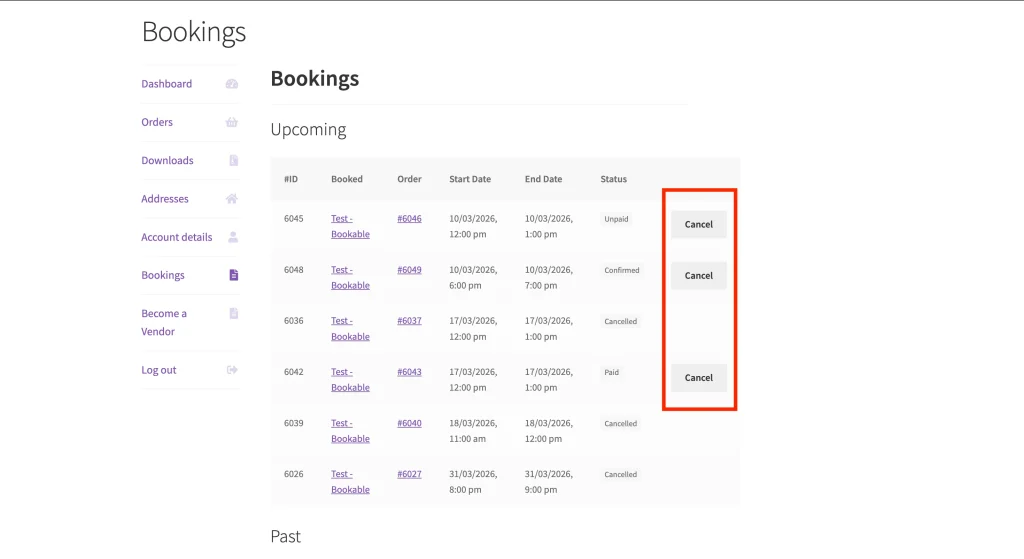Click the Unpaid status of booking 6045
The width and height of the screenshot is (1024, 559).
click(616, 219)
